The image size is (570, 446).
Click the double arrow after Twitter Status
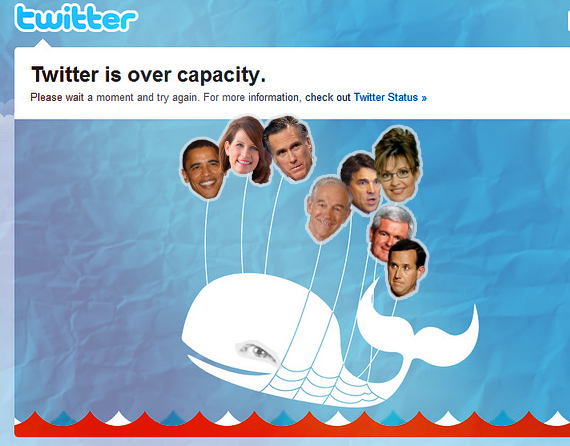(424, 98)
